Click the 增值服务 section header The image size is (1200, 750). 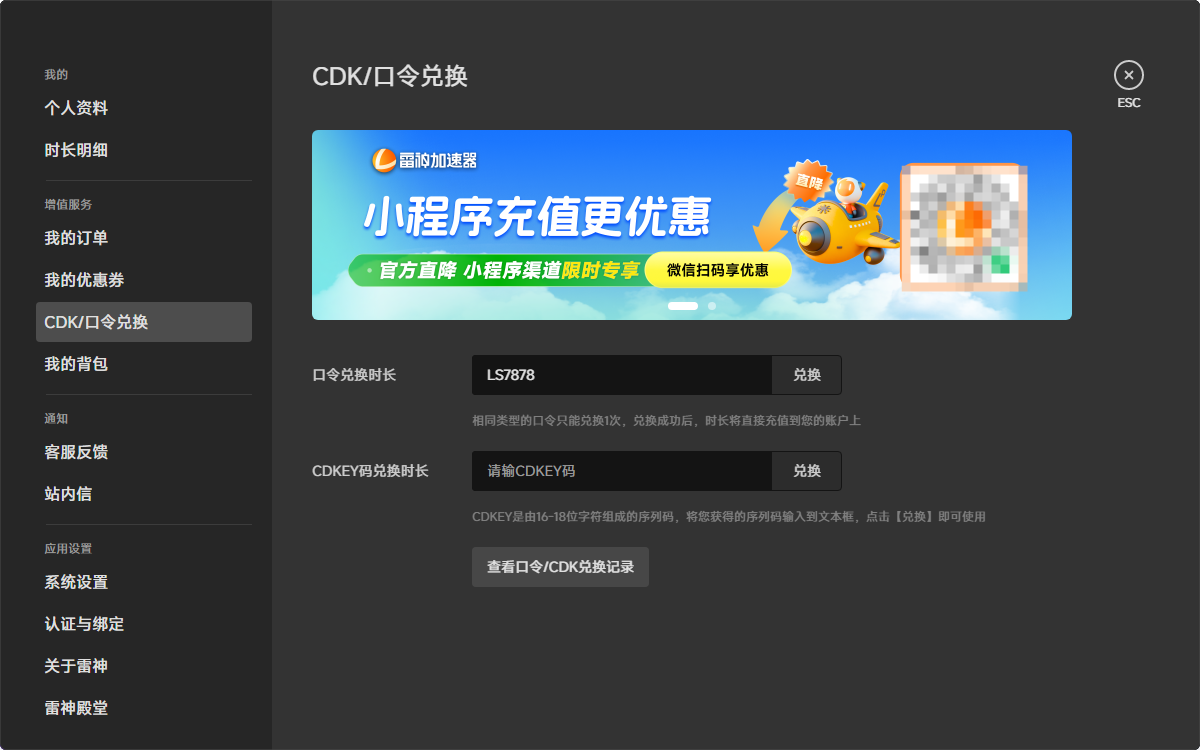68,204
